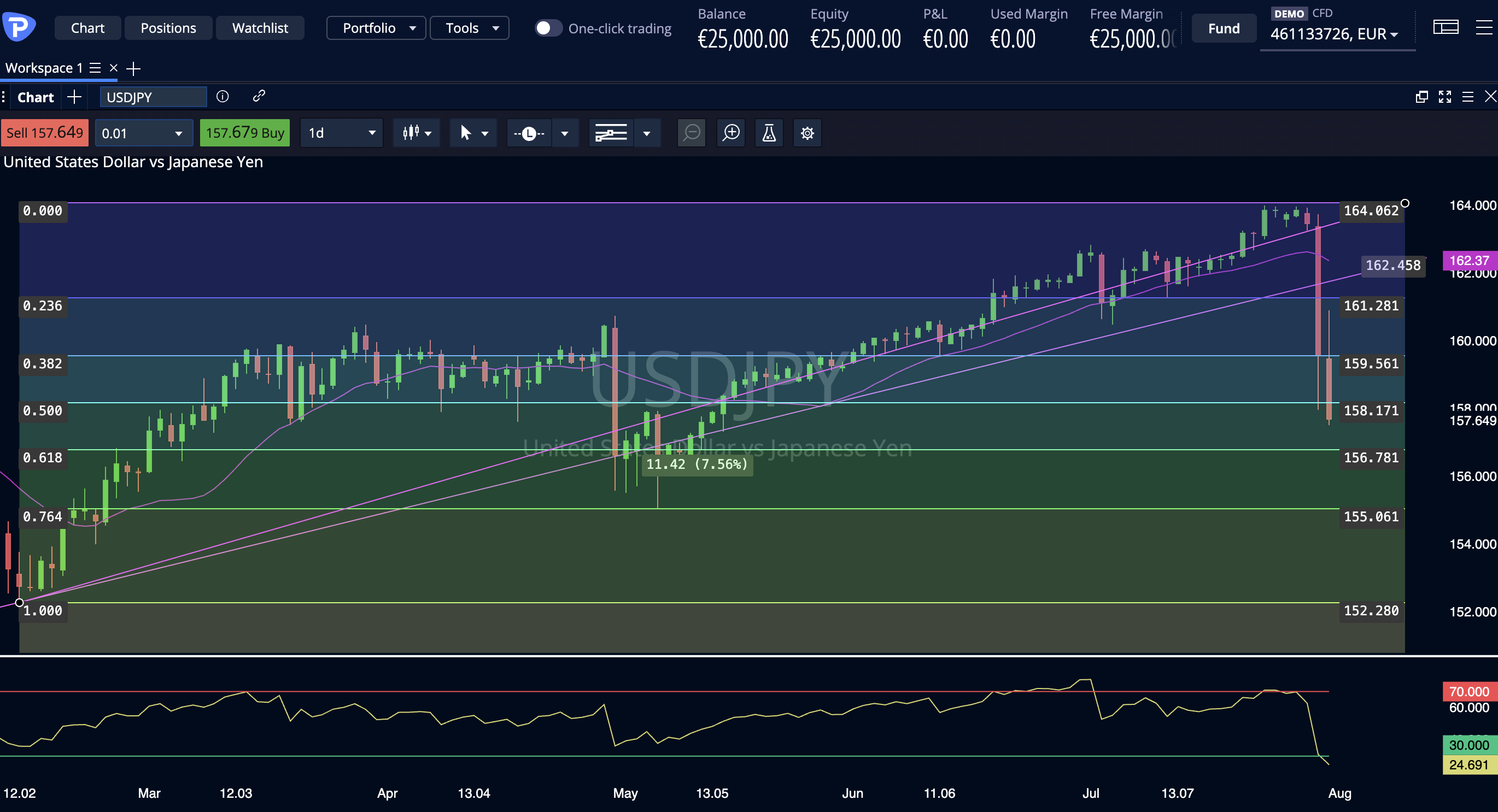Click the 152.280 Fibonacci price label
The width and height of the screenshot is (1498, 812).
click(1371, 611)
